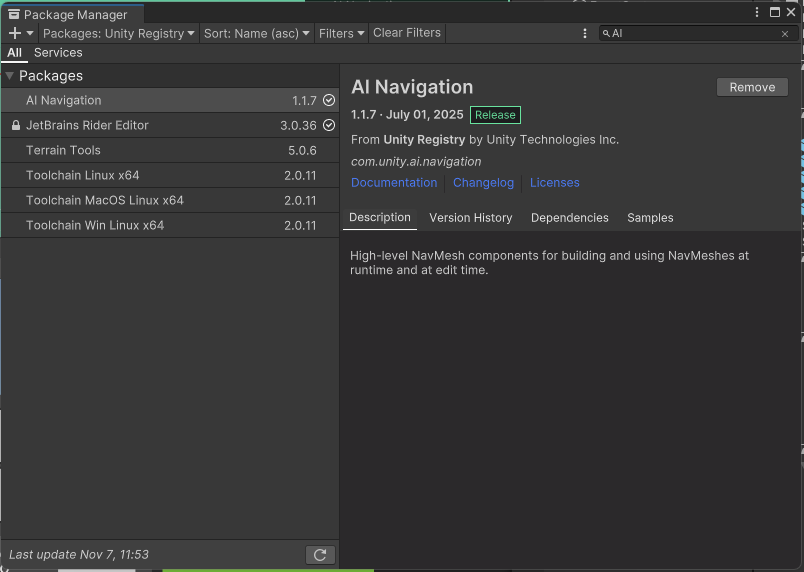Click the Package Manager window tab
This screenshot has height=572, width=804.
click(73, 14)
